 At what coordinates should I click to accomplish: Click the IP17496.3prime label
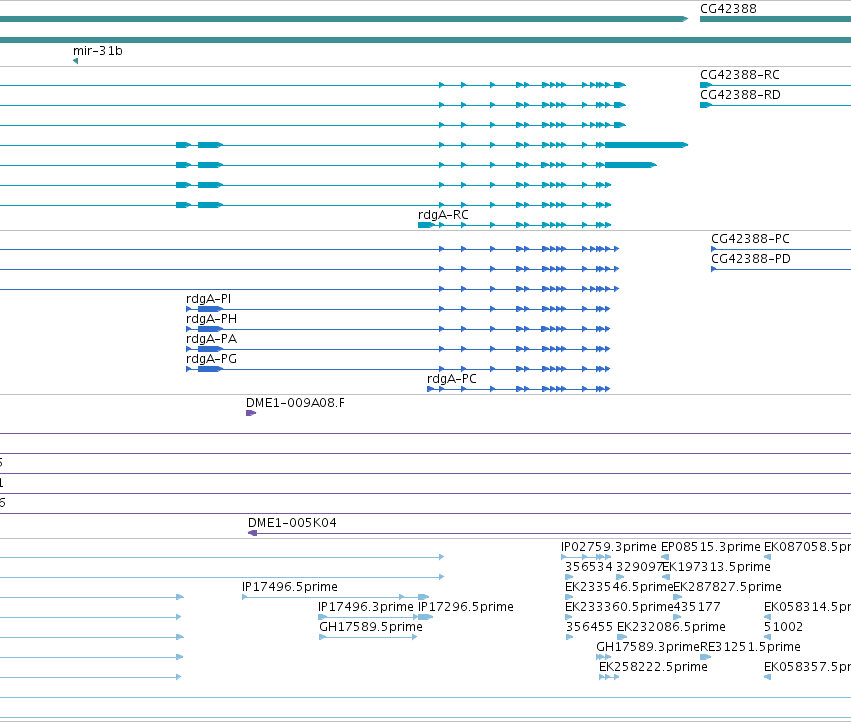tap(366, 607)
